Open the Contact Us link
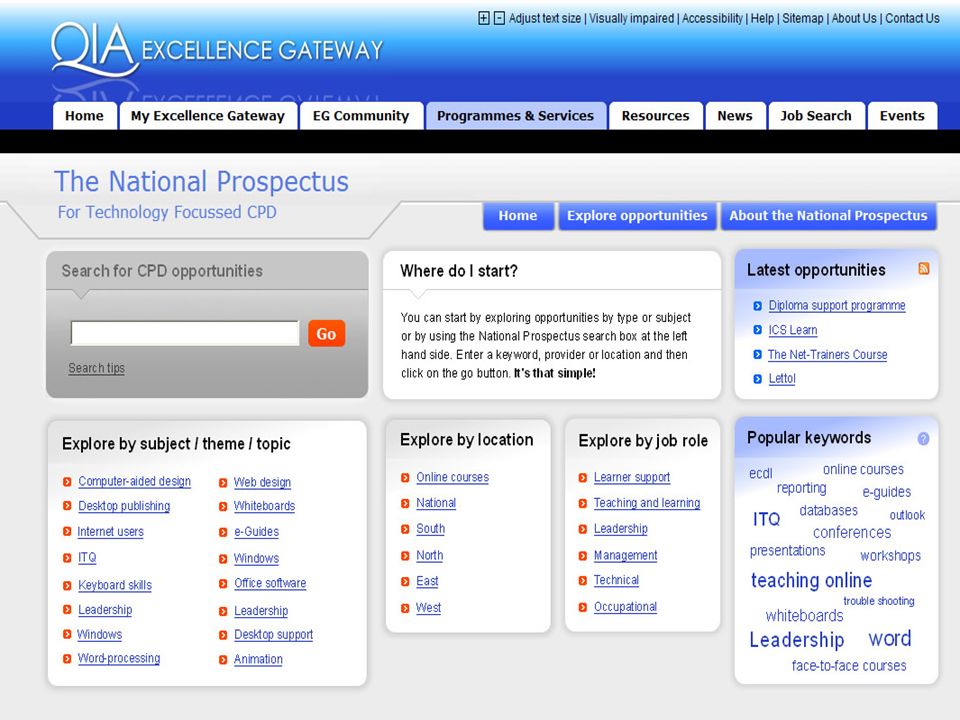Image resolution: width=960 pixels, height=720 pixels. (x=912, y=18)
